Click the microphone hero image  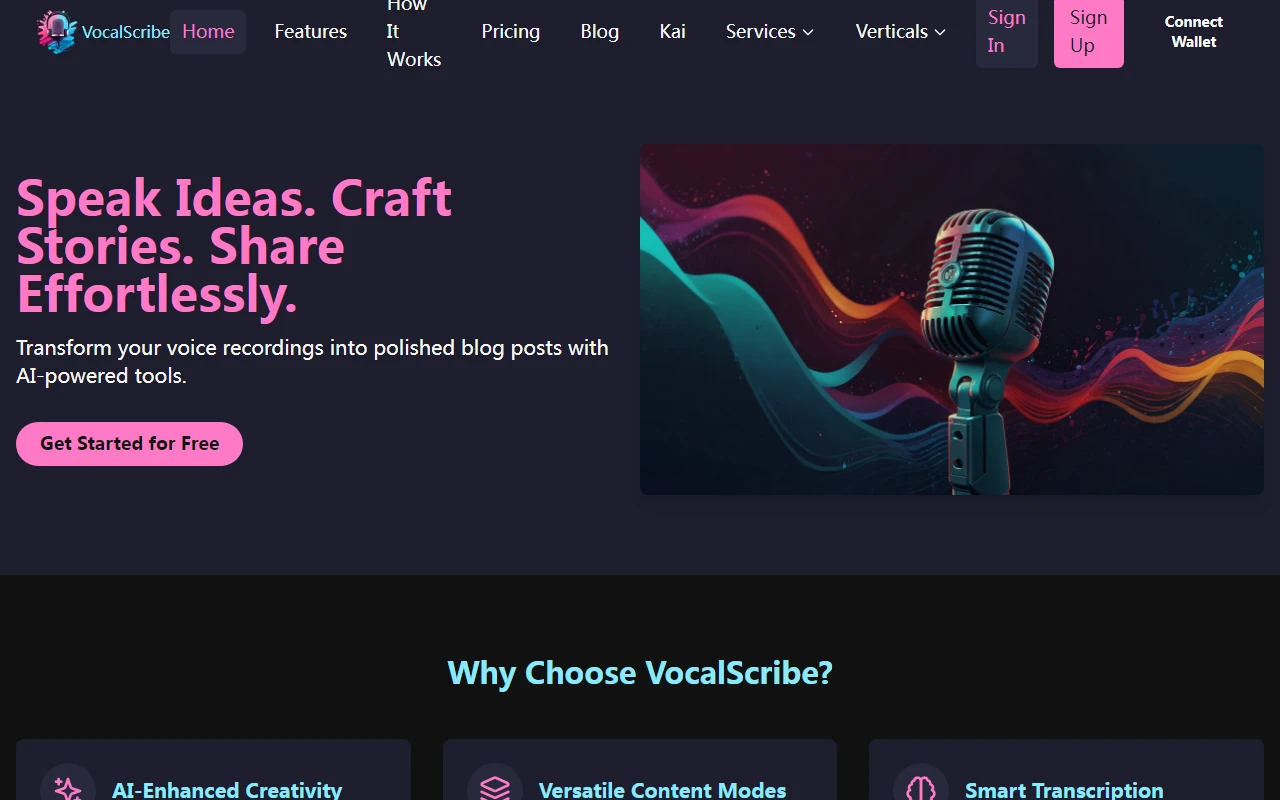click(x=952, y=318)
